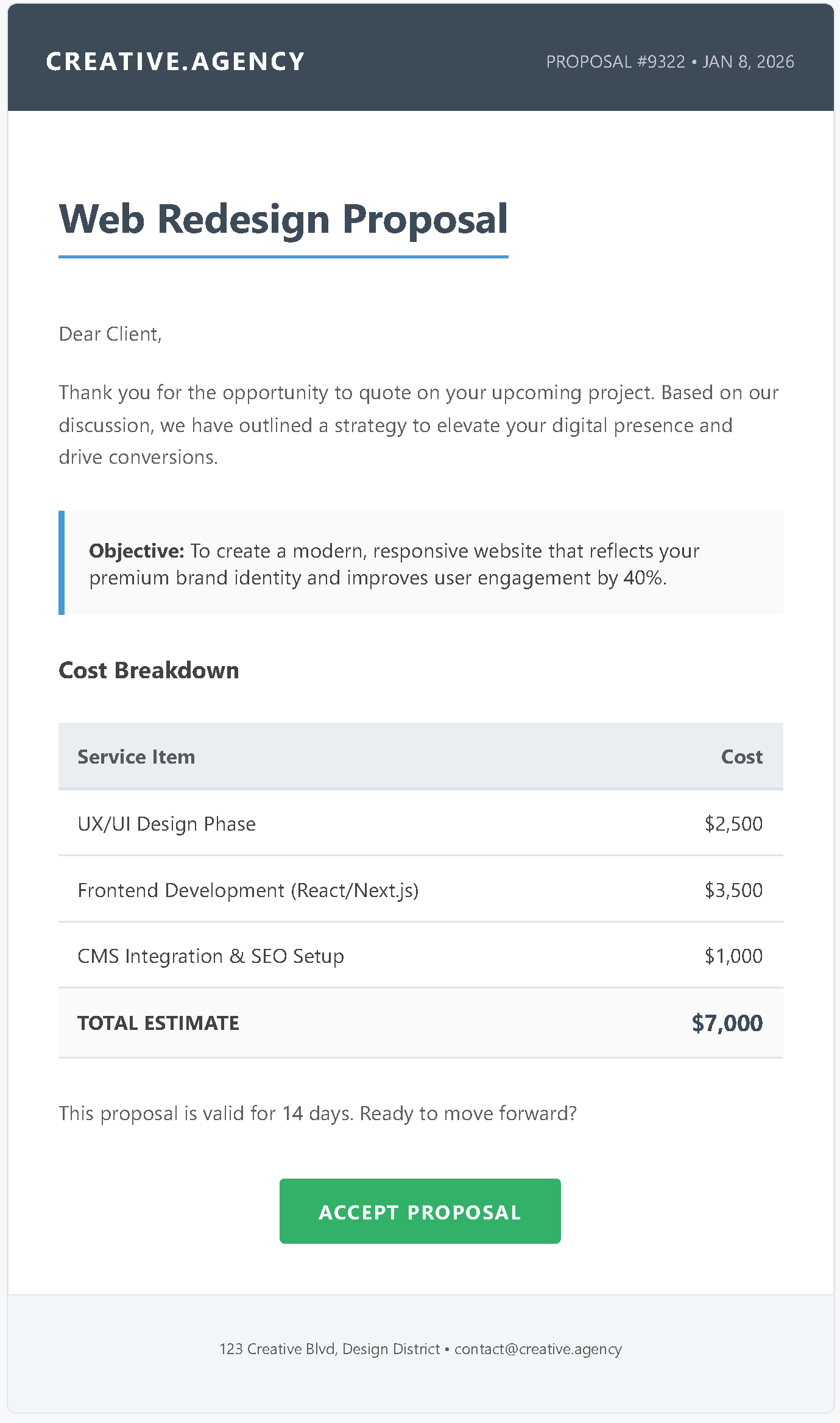Click the $7,000 total amount
Viewport: 840px width, 1423px height.
coord(727,1023)
